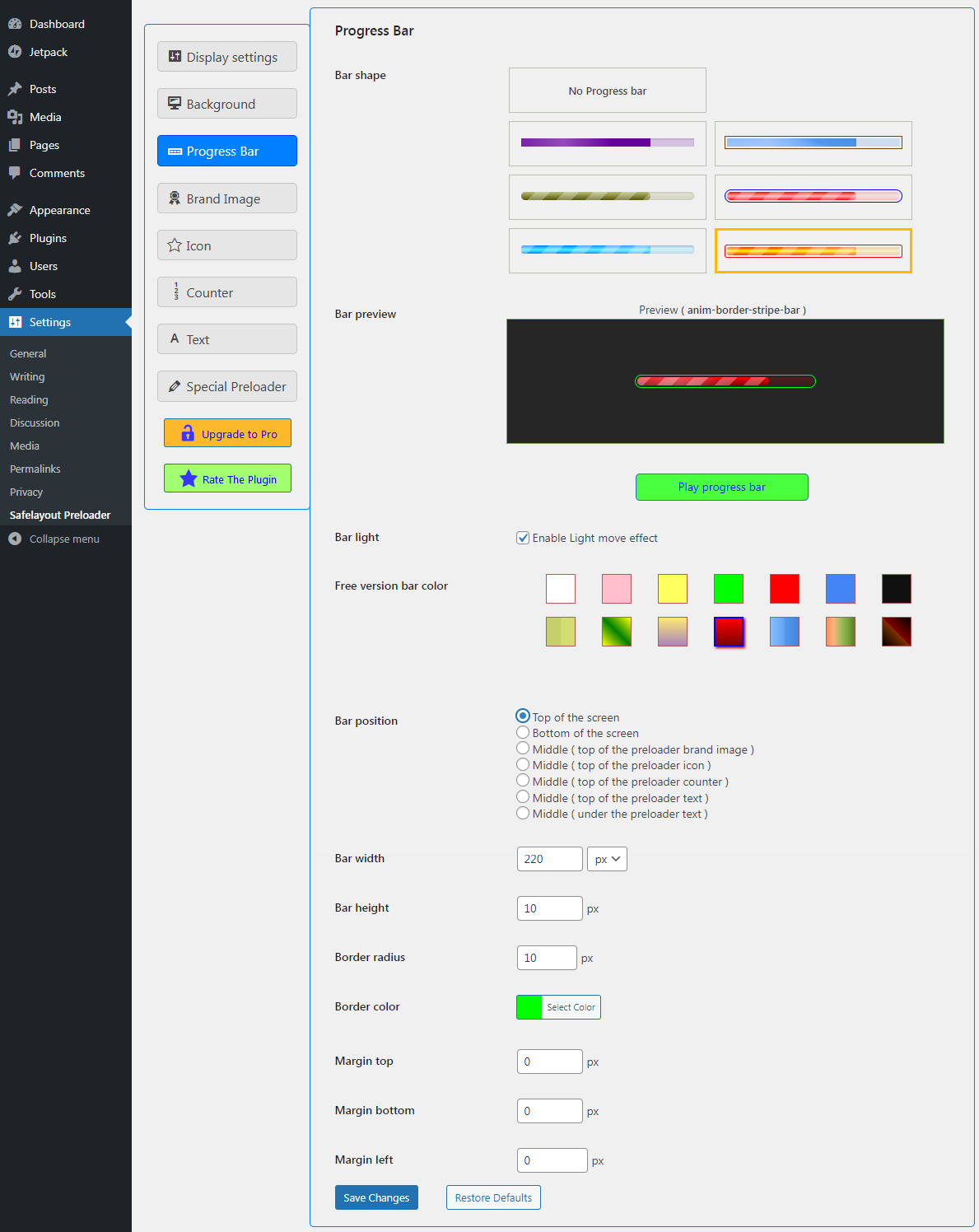Click the Appearance paintbrush icon
Screen dimensions: 979x1232
tap(15, 210)
